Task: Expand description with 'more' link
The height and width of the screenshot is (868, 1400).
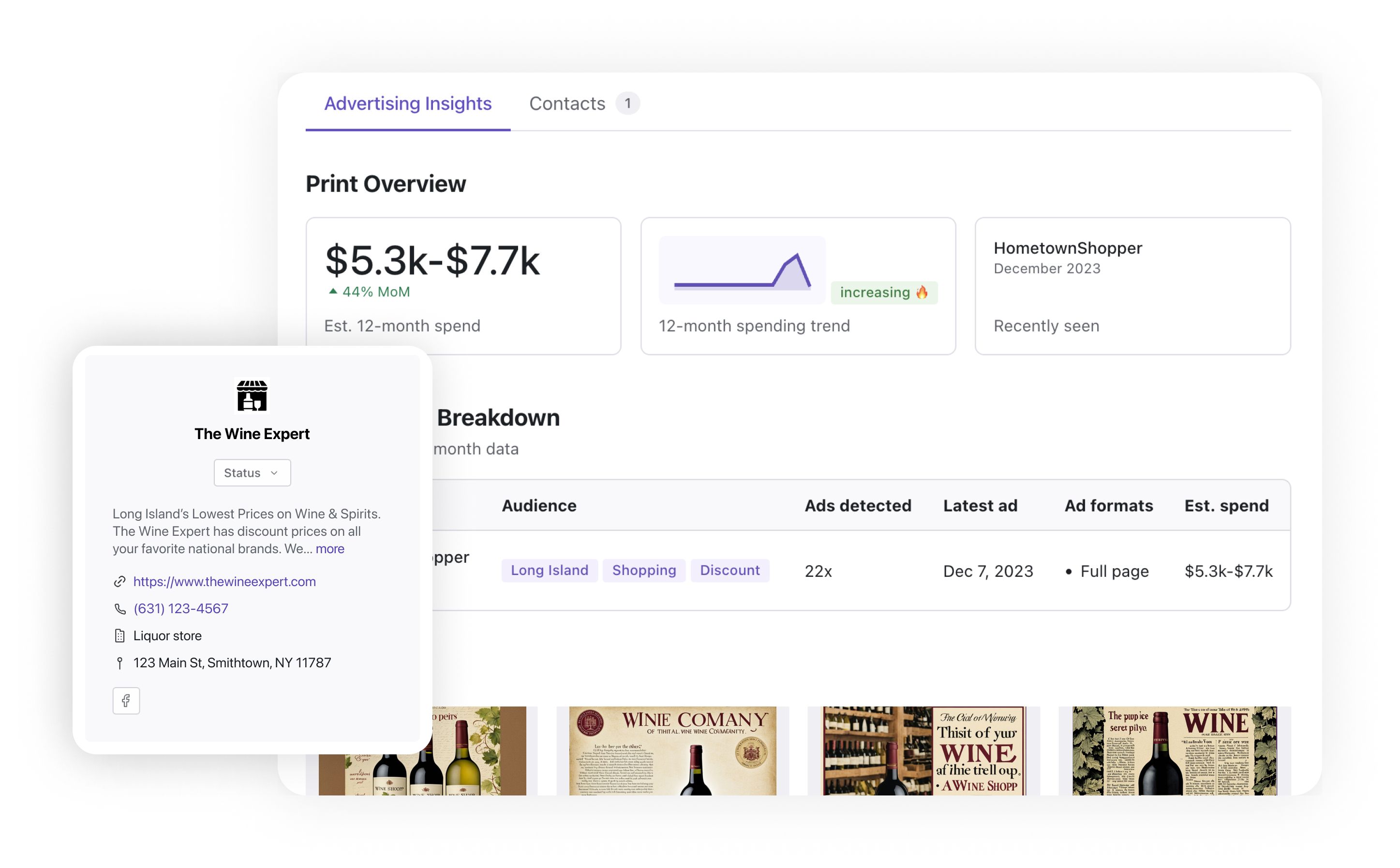Action: pos(329,549)
